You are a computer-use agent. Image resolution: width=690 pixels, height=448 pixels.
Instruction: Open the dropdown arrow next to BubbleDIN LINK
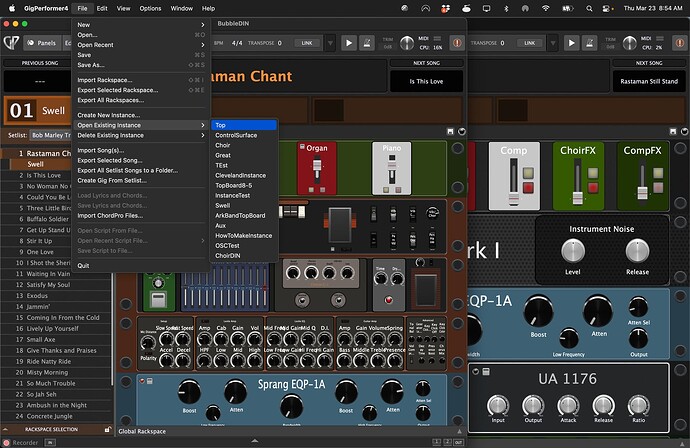pos(330,43)
